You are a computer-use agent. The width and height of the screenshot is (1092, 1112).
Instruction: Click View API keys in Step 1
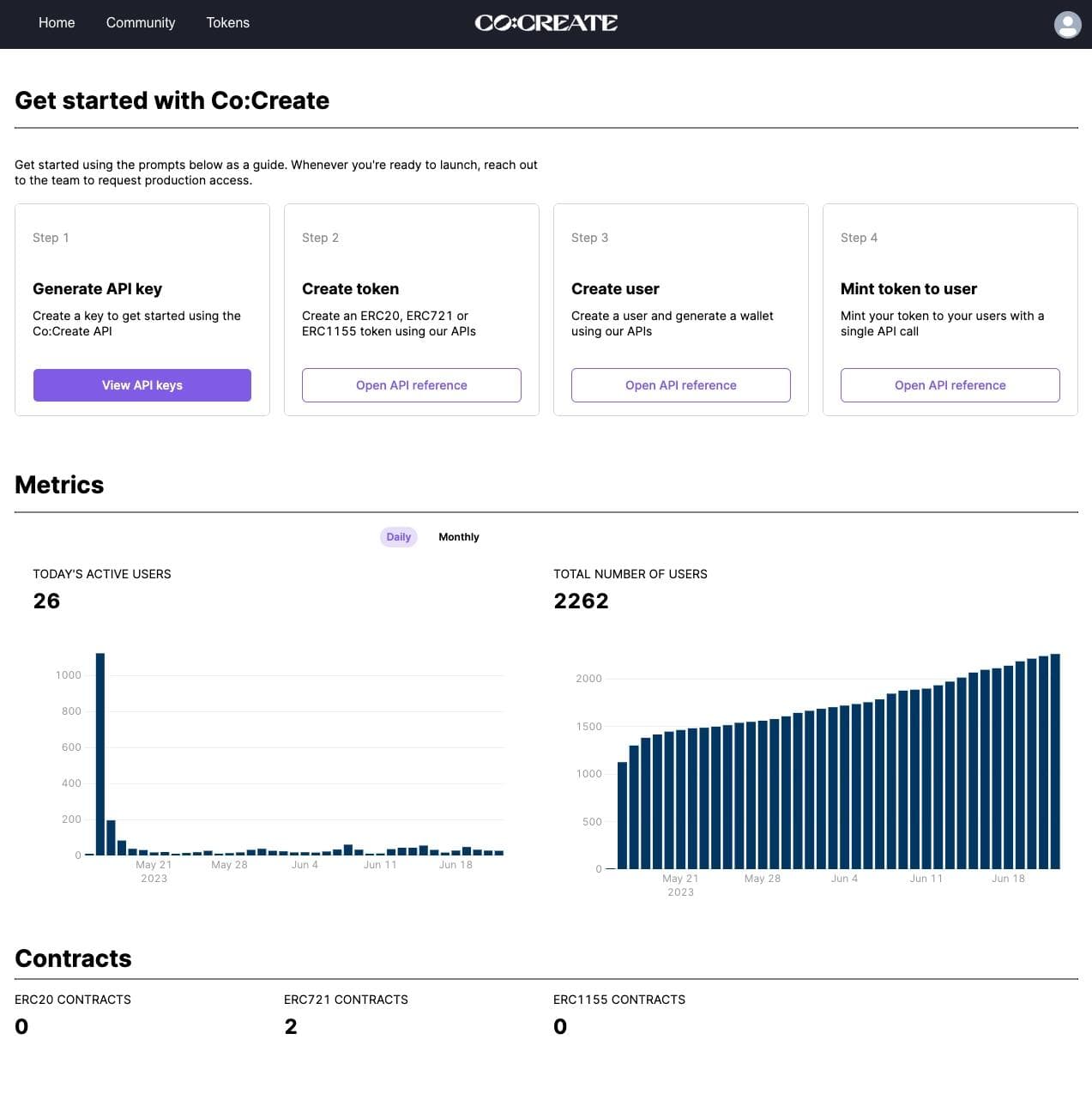142,384
